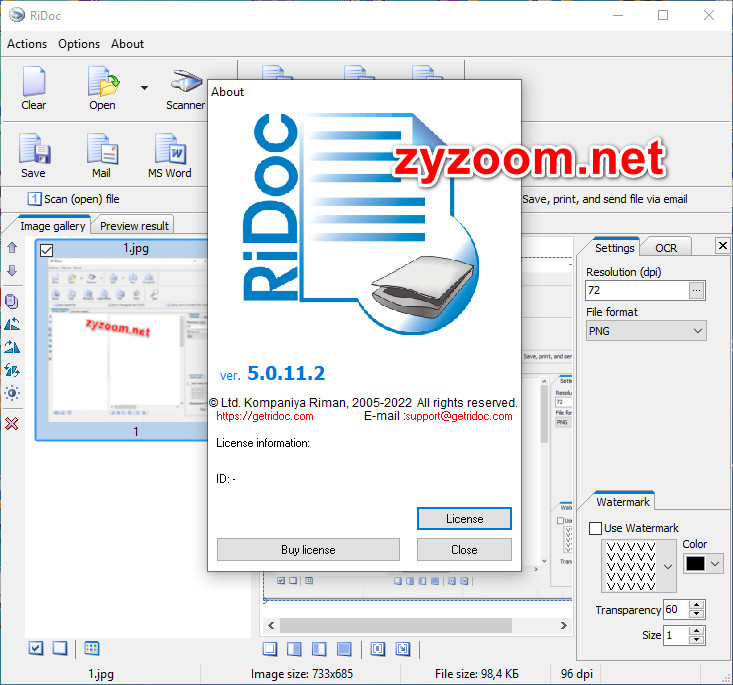
Task: Click the support@getridoc.com email link
Action: click(x=459, y=416)
